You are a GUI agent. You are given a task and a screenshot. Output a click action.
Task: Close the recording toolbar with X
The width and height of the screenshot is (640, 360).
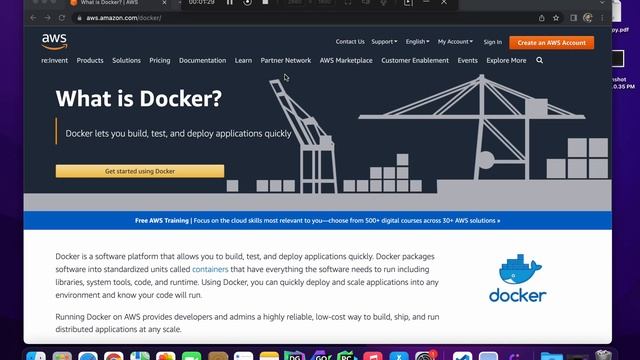click(444, 2)
